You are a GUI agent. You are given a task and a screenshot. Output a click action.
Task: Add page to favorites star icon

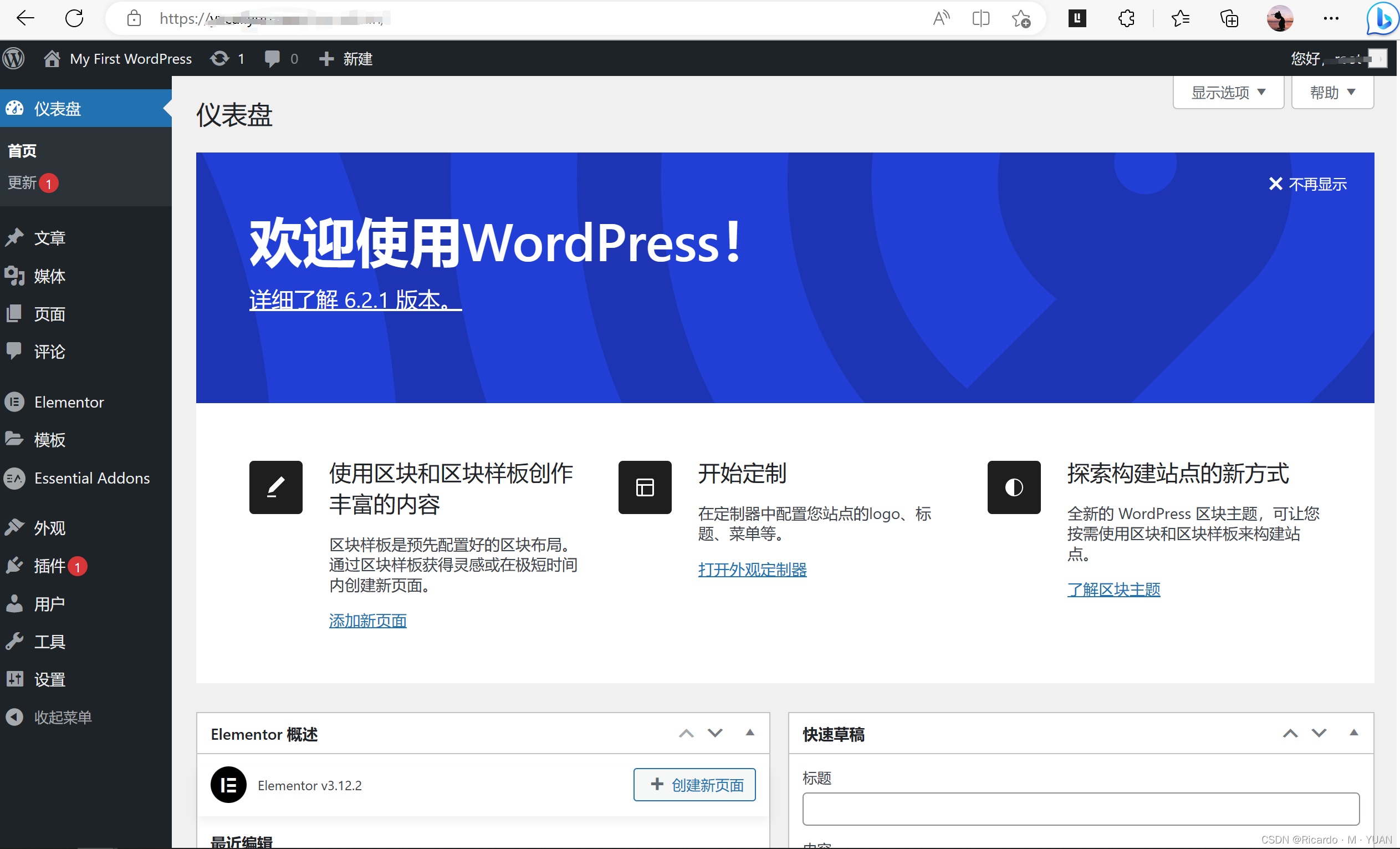[1021, 19]
